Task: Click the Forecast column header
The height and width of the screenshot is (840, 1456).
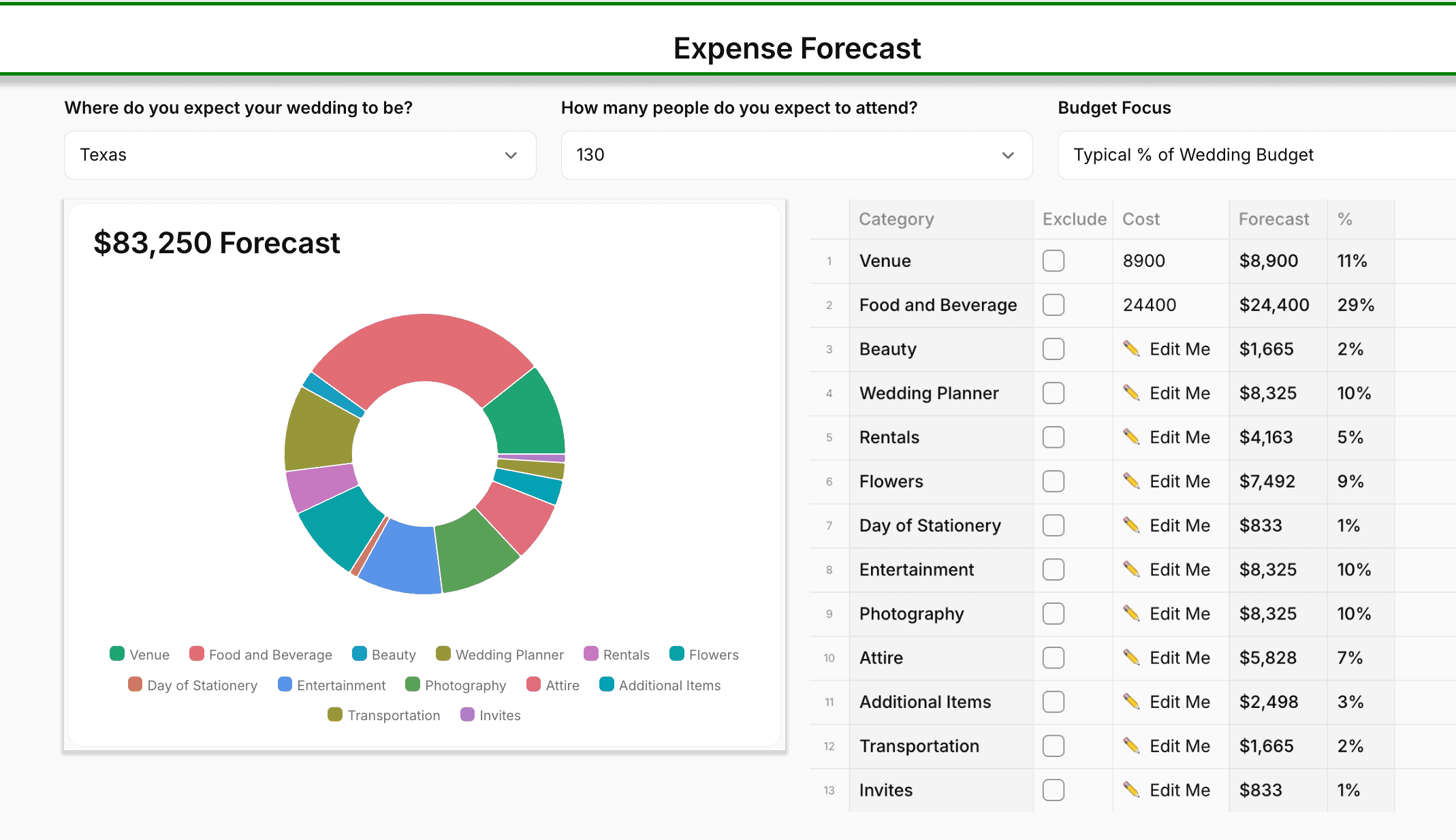Action: [1273, 219]
